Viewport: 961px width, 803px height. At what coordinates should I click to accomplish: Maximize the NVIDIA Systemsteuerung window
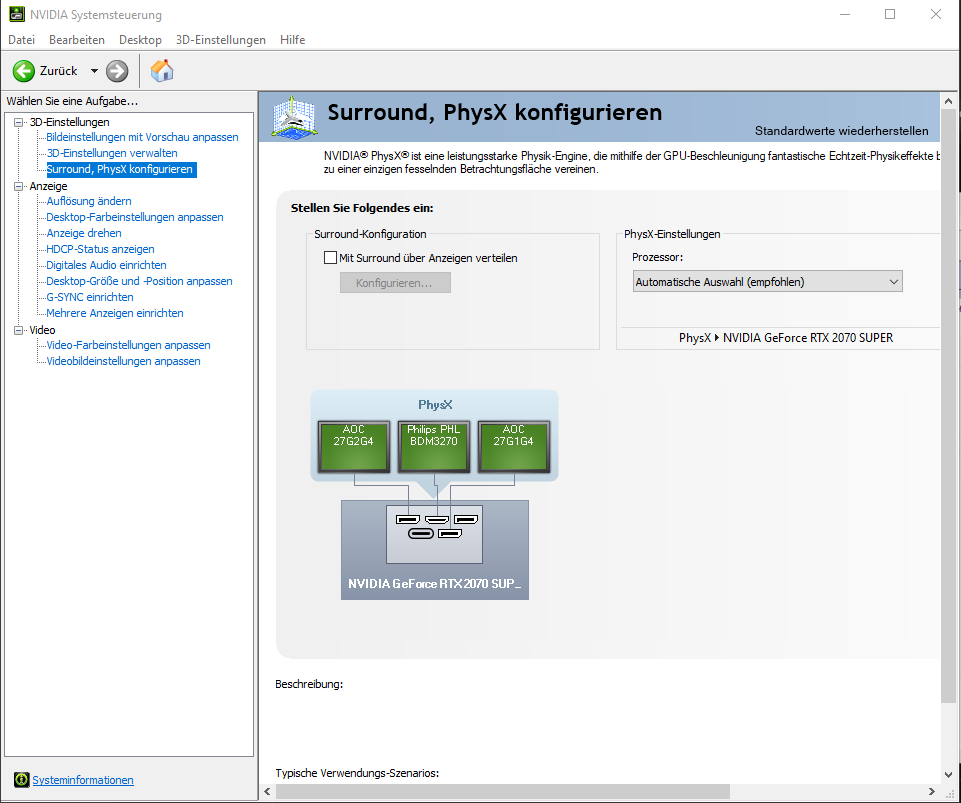click(x=890, y=14)
